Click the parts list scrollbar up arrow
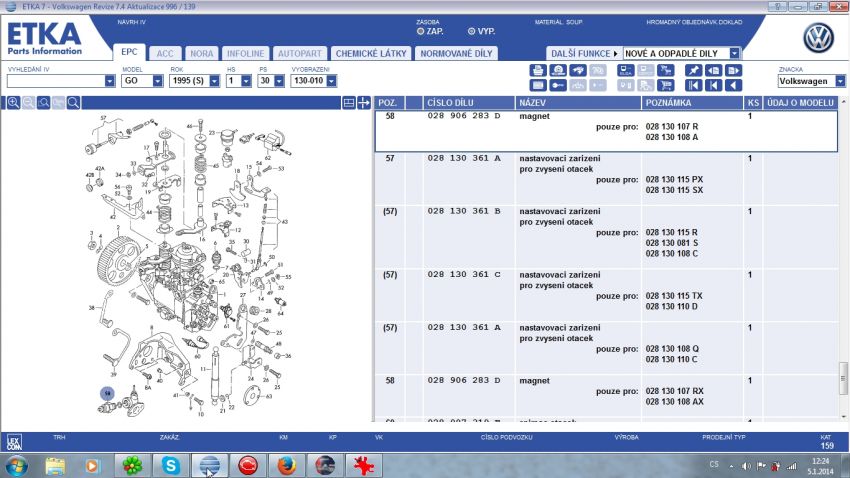Image resolution: width=850 pixels, height=478 pixels. (x=843, y=101)
